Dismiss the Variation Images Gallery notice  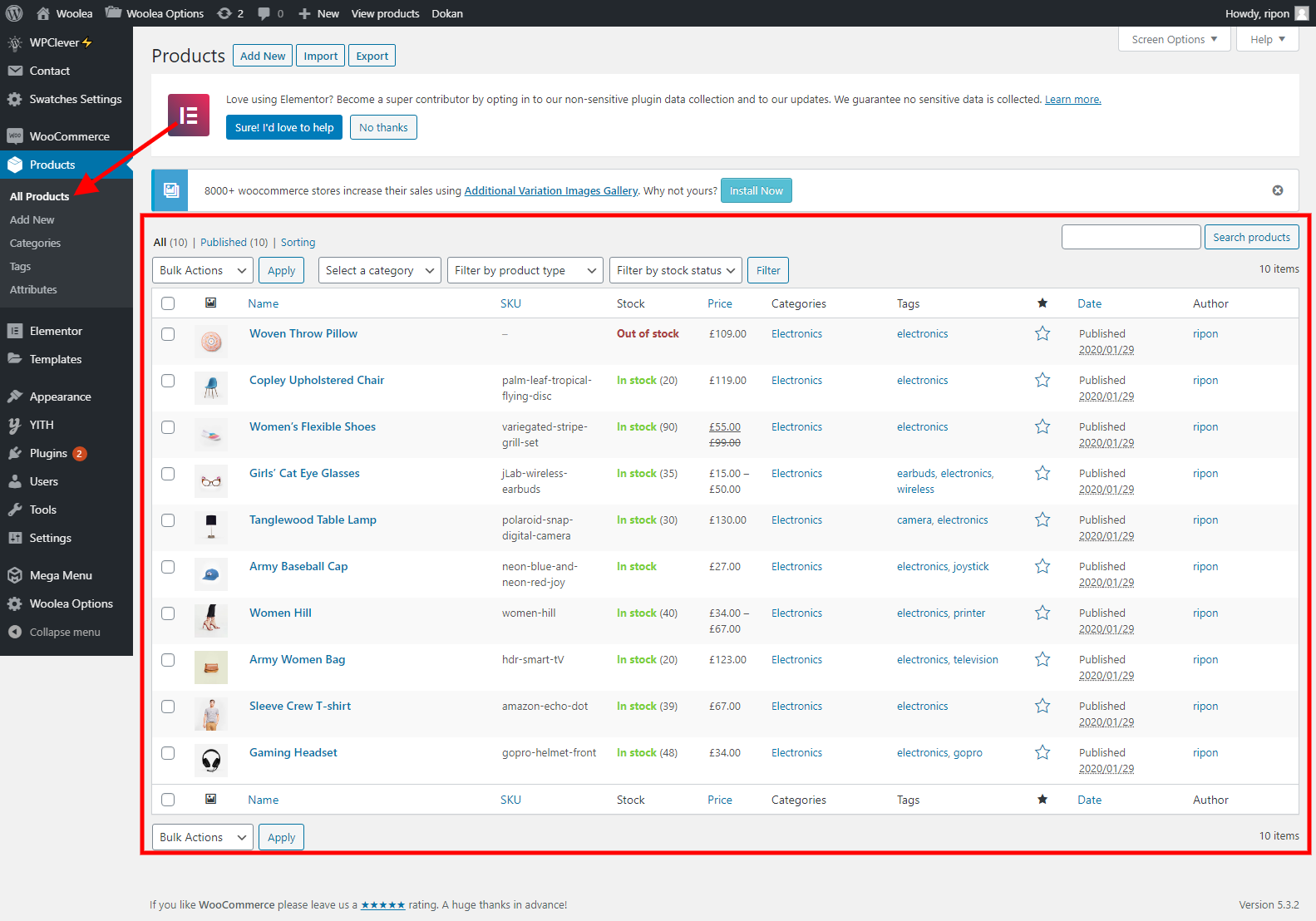point(1277,190)
